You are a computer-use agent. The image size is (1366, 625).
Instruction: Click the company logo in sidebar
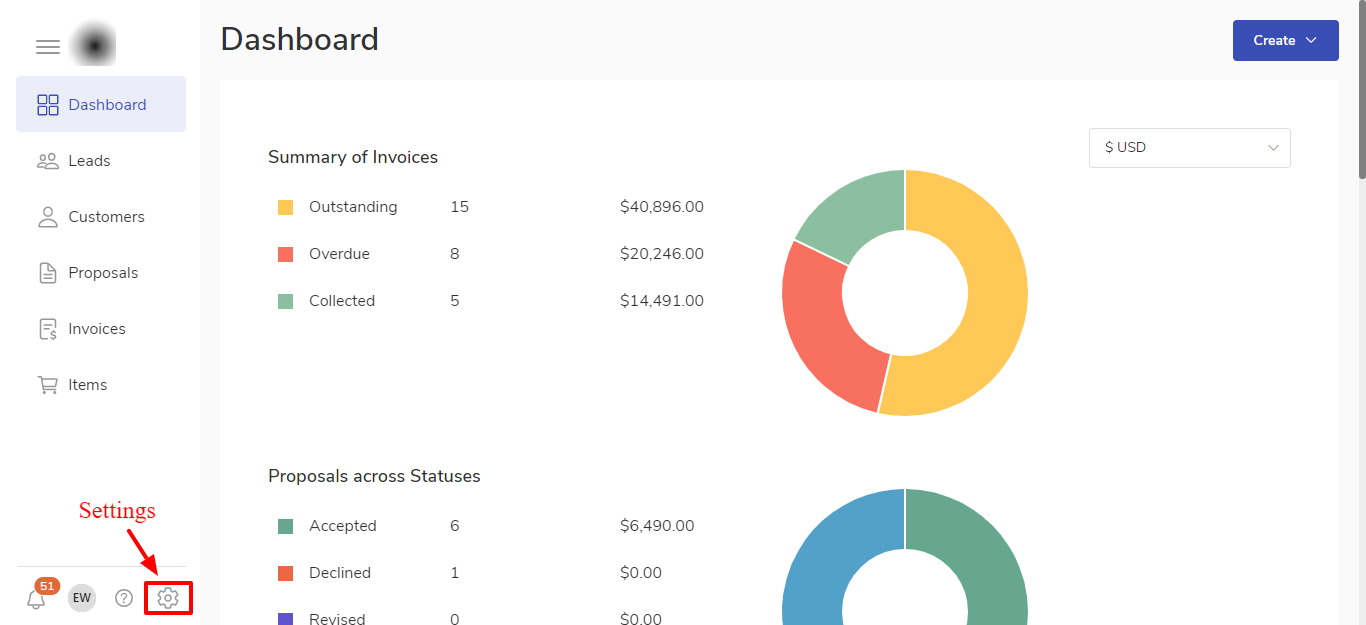97,46
